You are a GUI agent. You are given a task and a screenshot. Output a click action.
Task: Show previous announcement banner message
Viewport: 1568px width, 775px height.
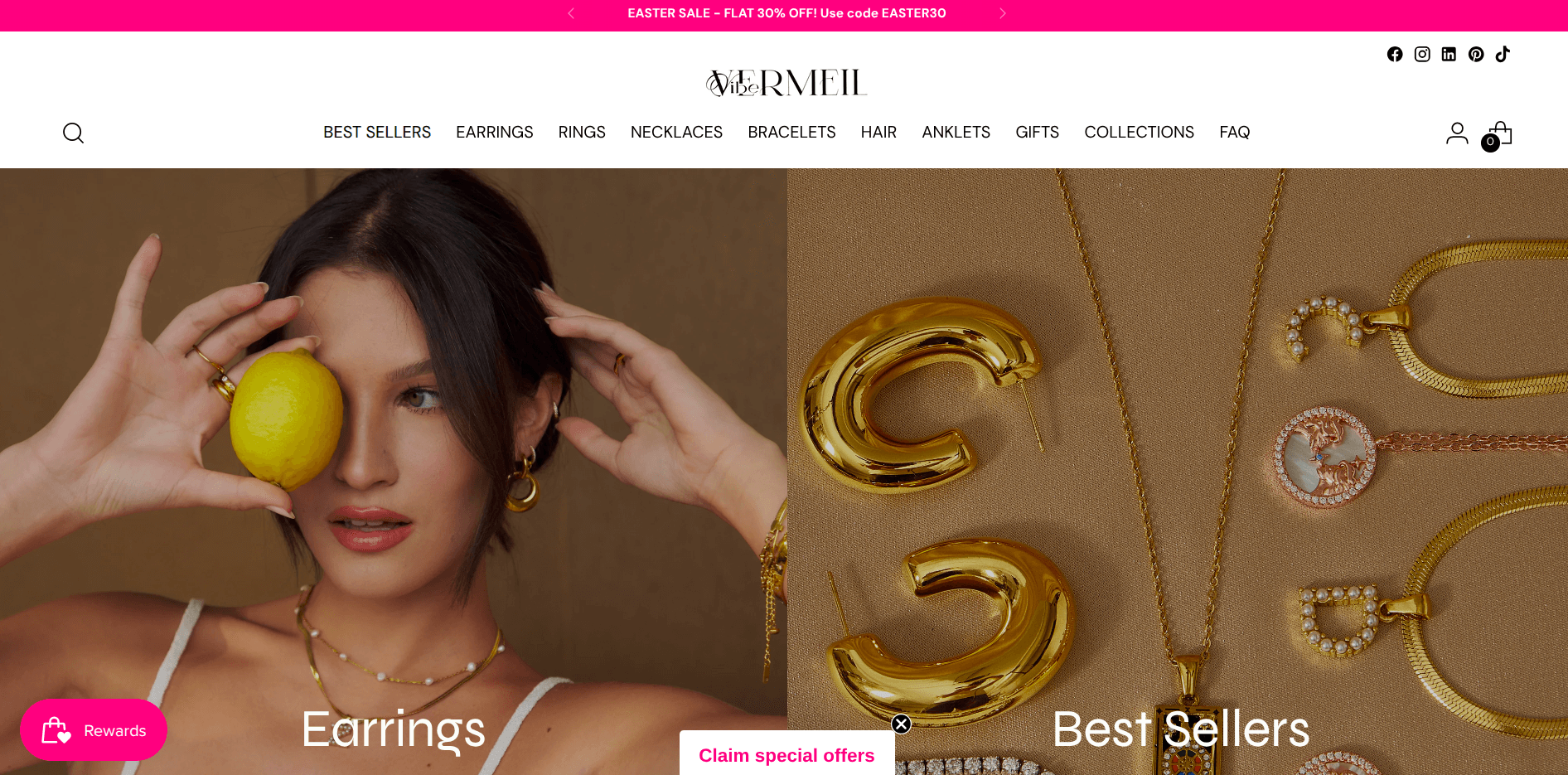(571, 13)
